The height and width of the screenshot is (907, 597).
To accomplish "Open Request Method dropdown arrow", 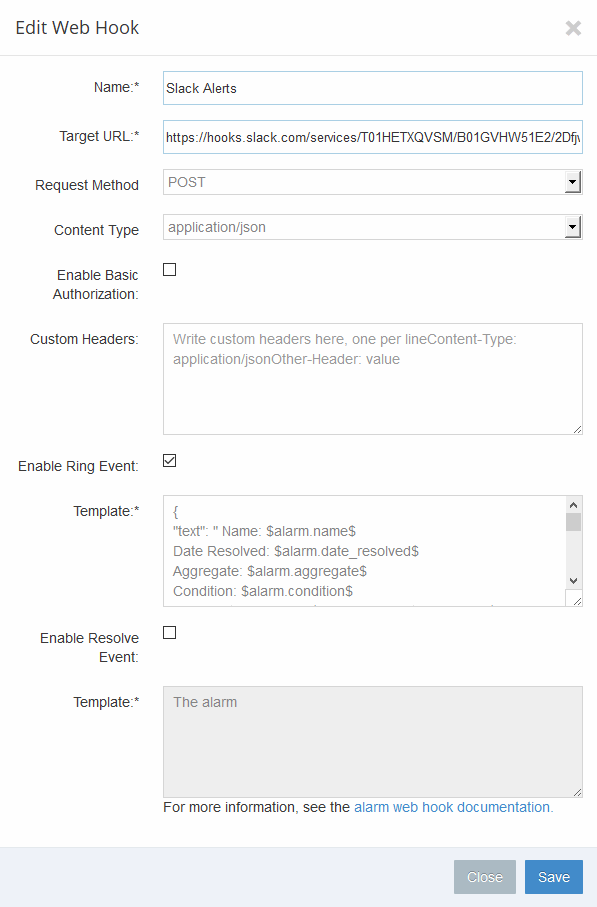I will pos(573,182).
